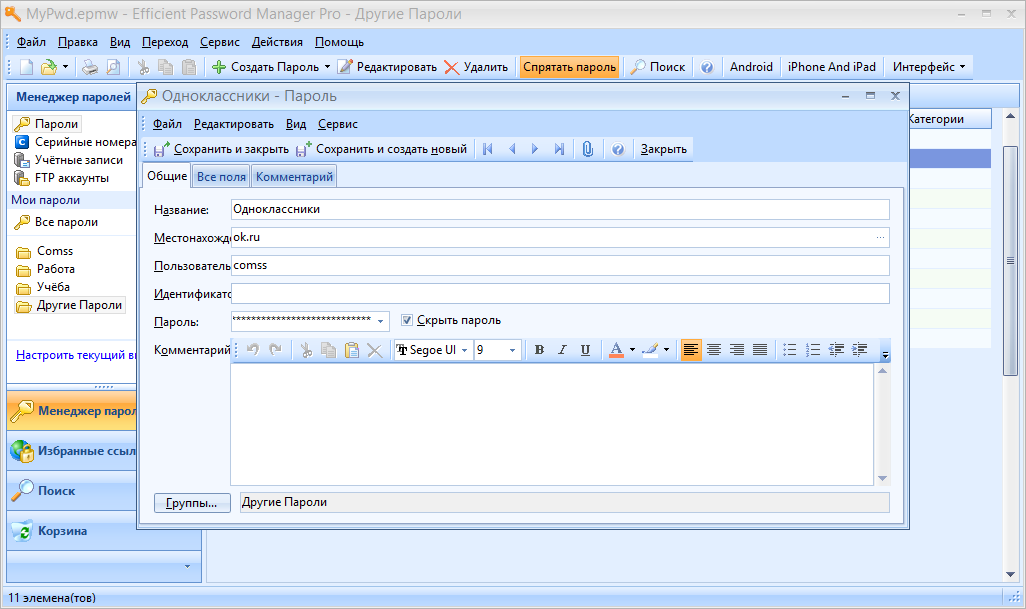Open the font name Segoe UI dropdown
The height and width of the screenshot is (609, 1026).
pyautogui.click(x=465, y=350)
